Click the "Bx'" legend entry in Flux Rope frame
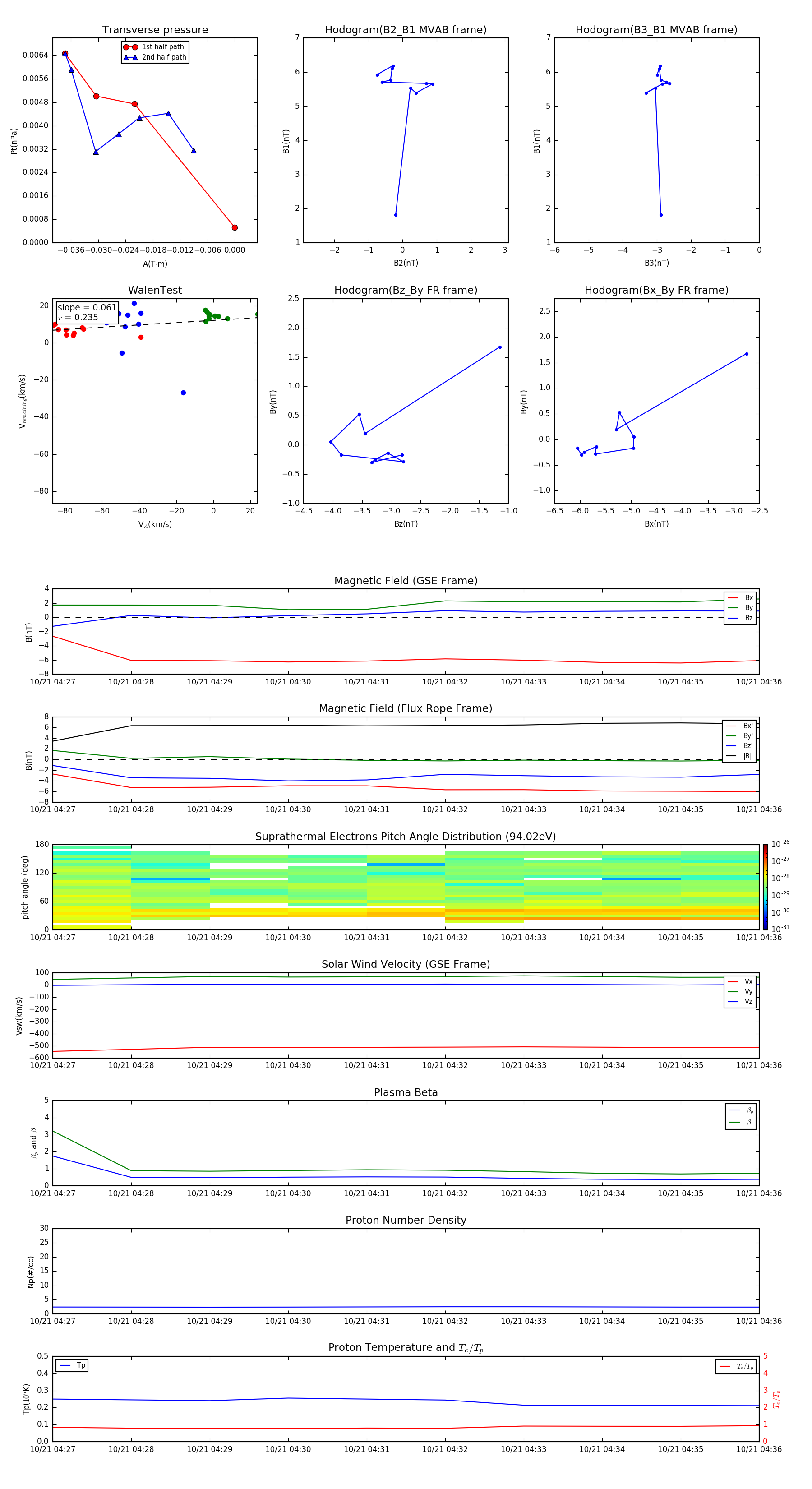The height and width of the screenshot is (1489, 812). click(x=739, y=726)
